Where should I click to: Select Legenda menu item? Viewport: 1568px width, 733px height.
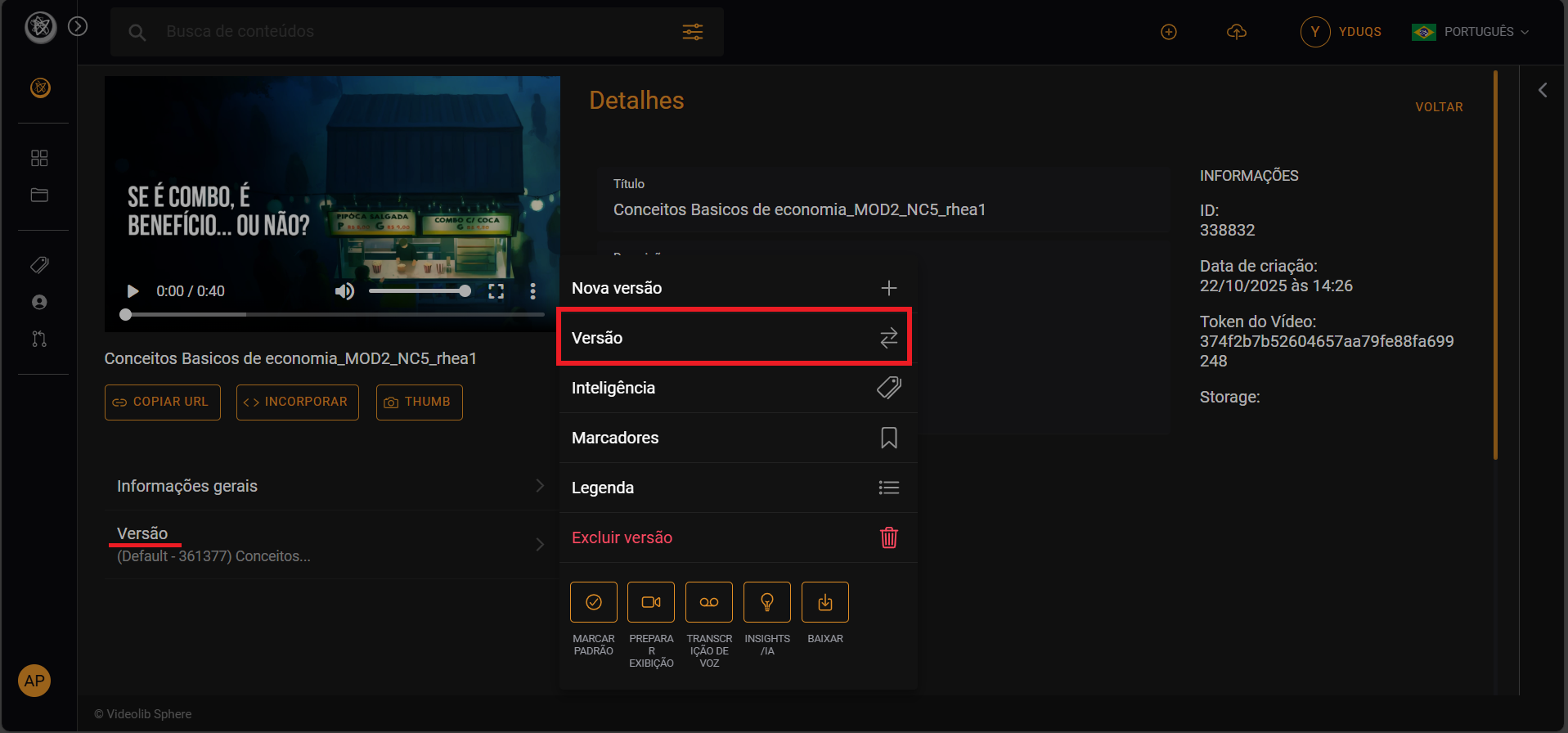point(737,488)
